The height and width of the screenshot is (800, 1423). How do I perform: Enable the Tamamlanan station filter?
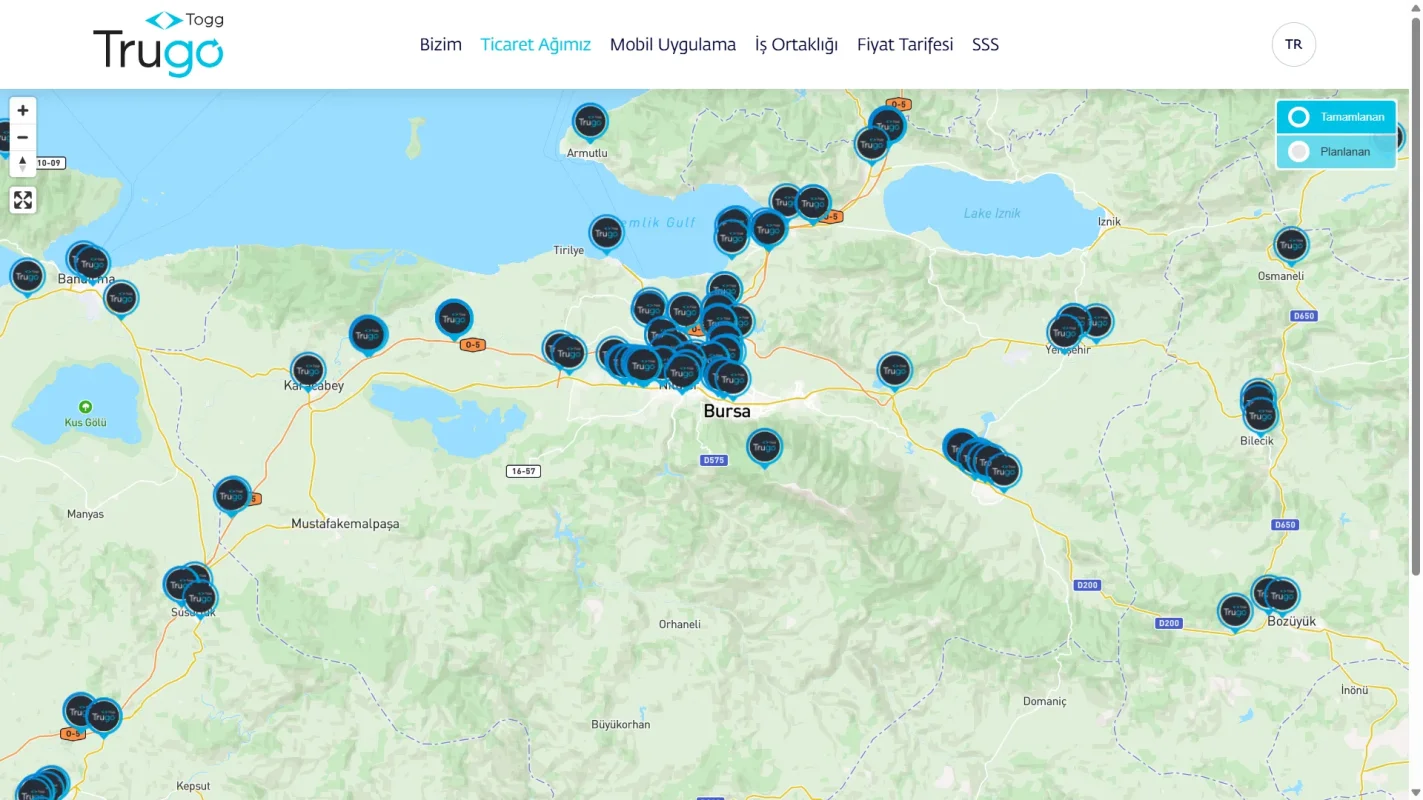click(x=1336, y=117)
